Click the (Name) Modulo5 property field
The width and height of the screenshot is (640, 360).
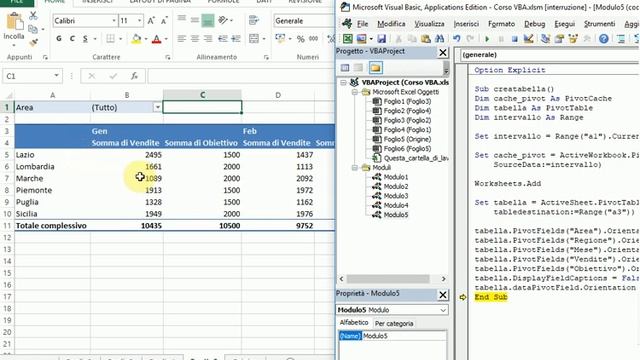coord(392,336)
